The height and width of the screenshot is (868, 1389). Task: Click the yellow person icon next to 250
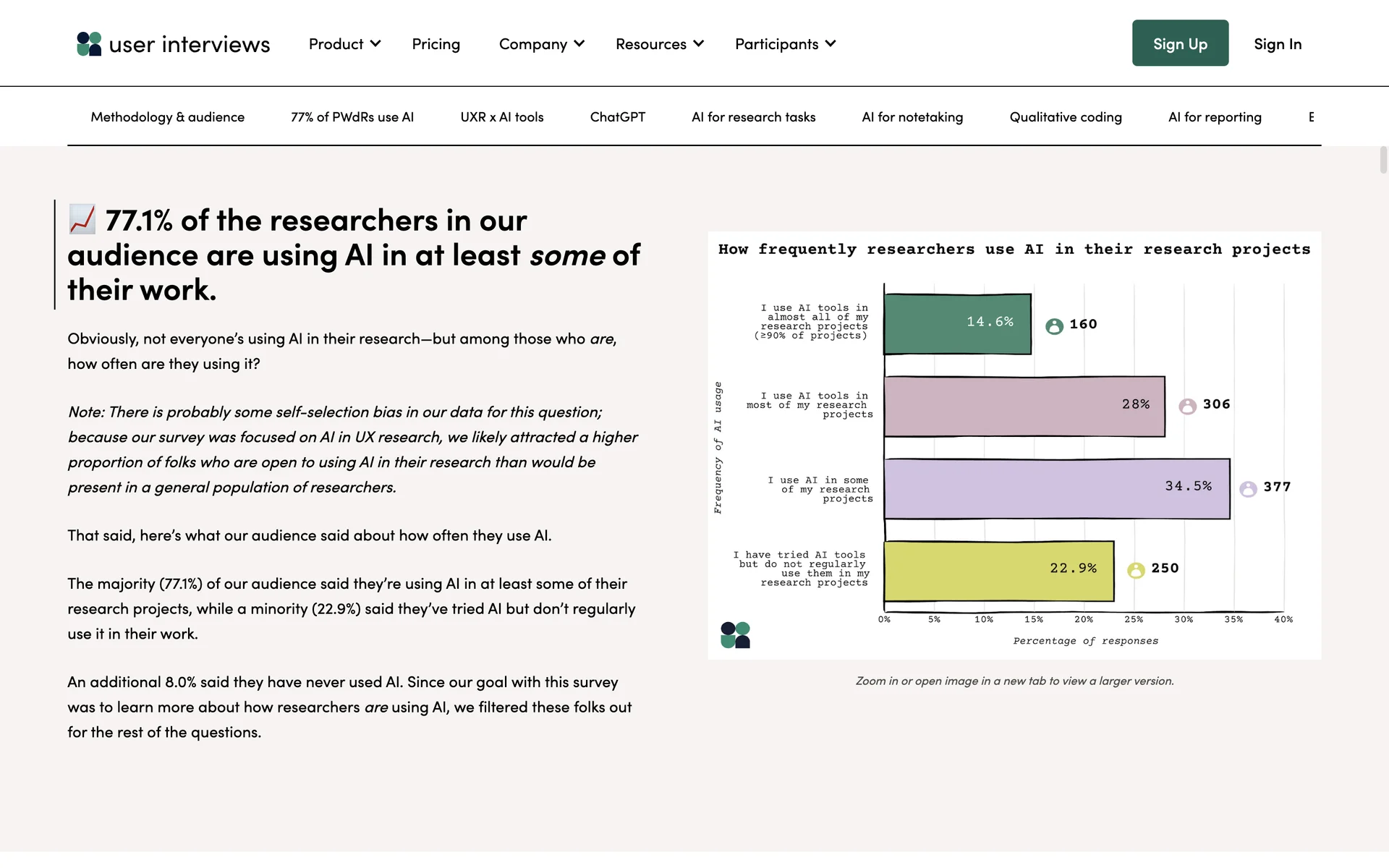pyautogui.click(x=1136, y=570)
